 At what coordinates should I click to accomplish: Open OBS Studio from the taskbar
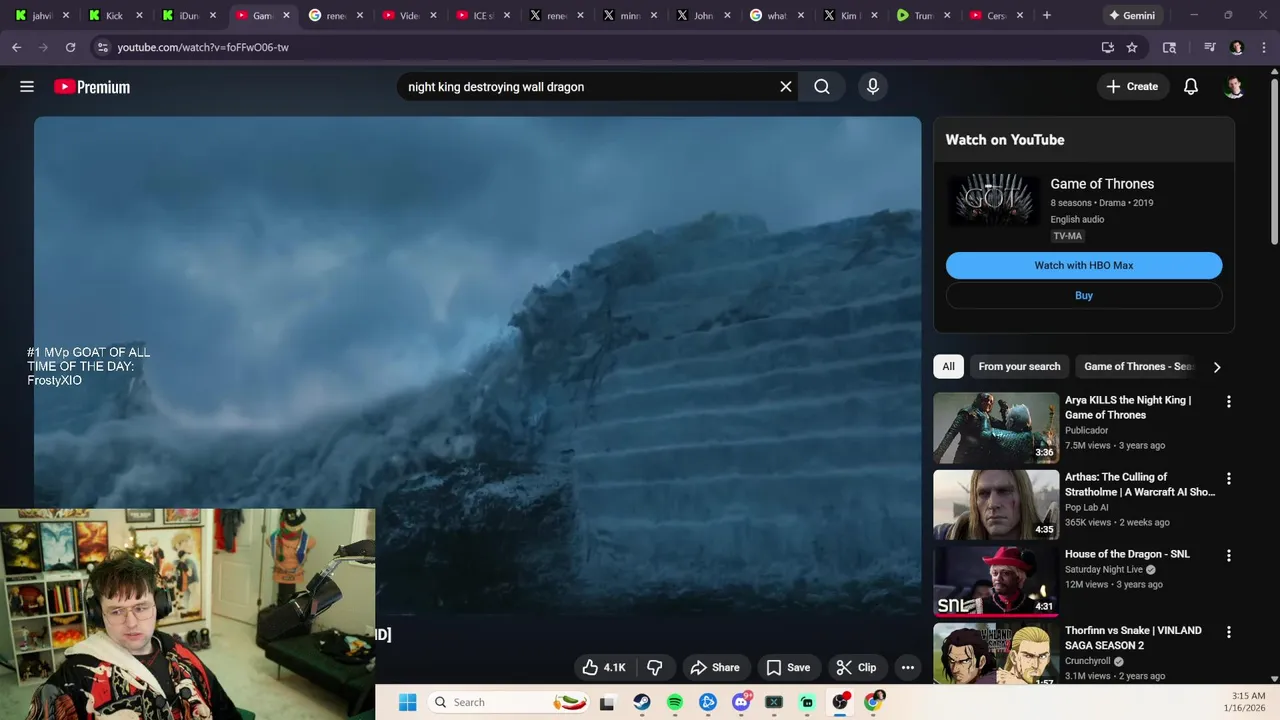coord(840,702)
